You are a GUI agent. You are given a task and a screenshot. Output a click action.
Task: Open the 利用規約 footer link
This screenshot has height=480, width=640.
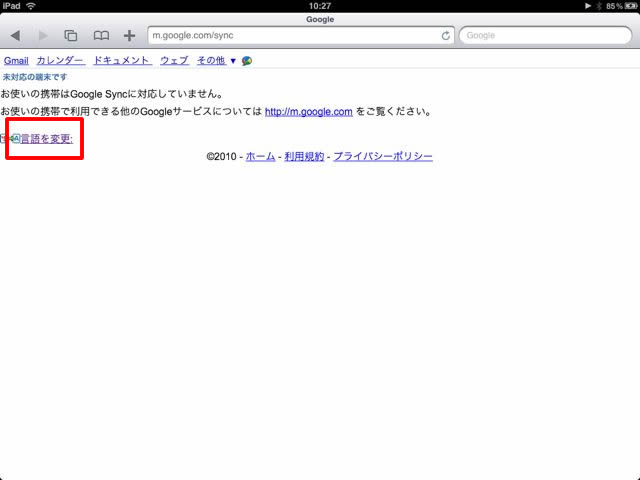click(x=304, y=156)
